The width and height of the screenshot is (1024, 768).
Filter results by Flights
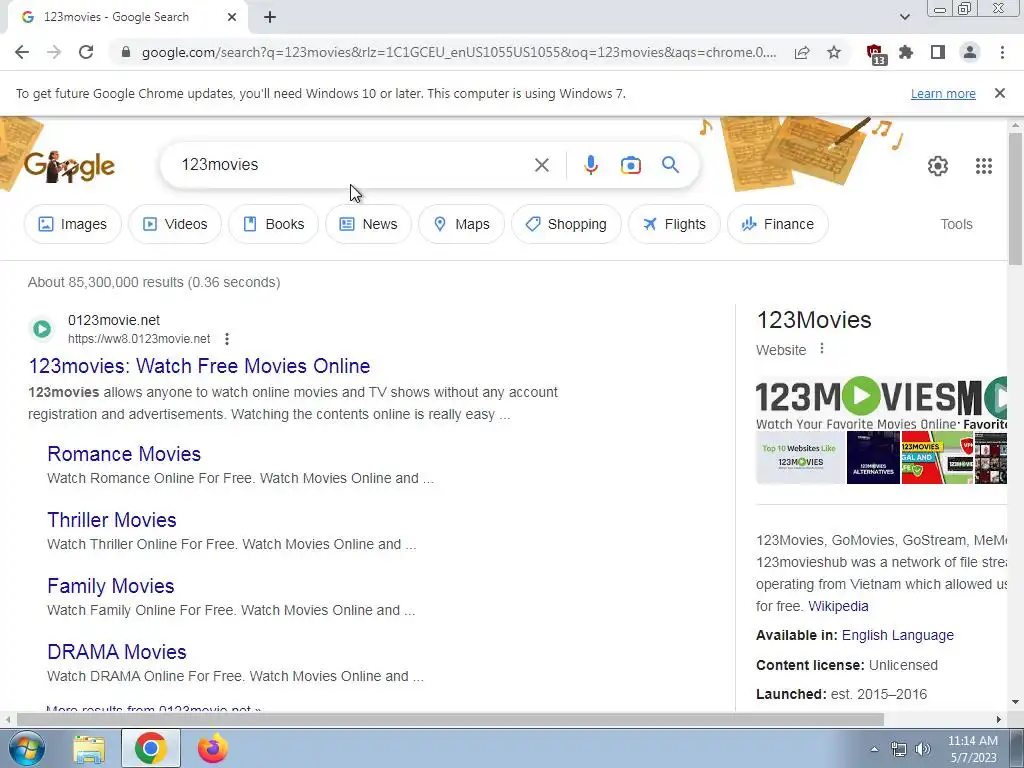pyautogui.click(x=674, y=224)
